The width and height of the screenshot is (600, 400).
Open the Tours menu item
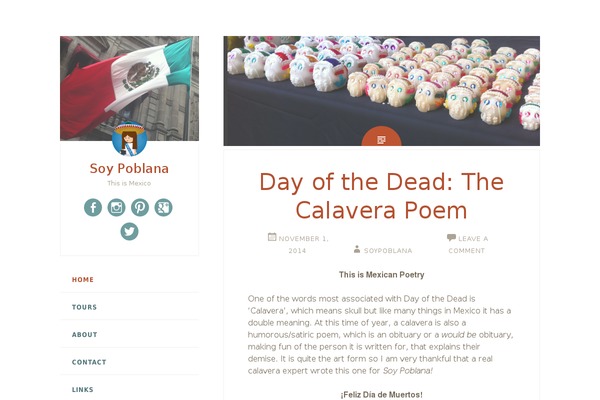coord(85,307)
